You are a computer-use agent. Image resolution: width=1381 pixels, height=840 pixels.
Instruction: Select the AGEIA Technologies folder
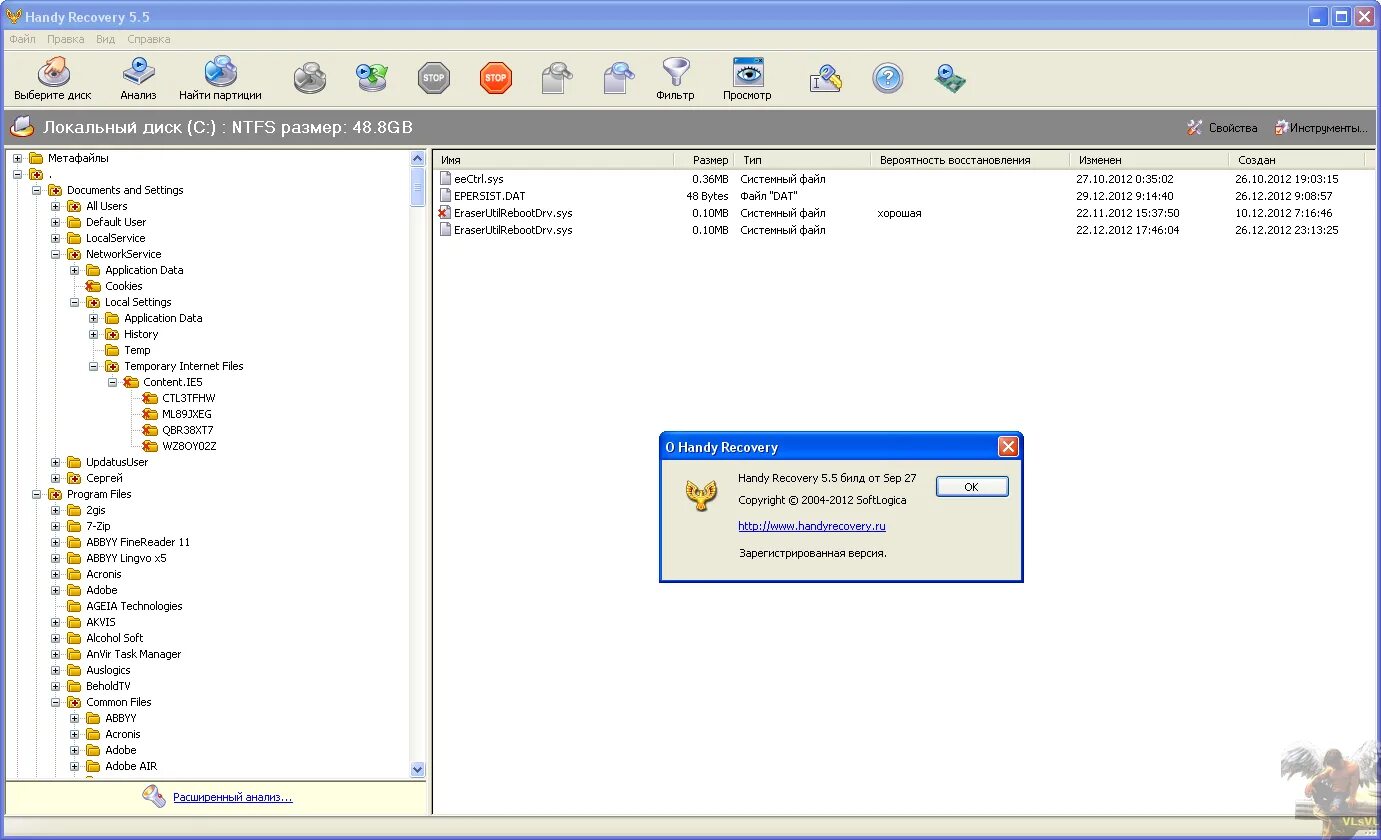[134, 606]
